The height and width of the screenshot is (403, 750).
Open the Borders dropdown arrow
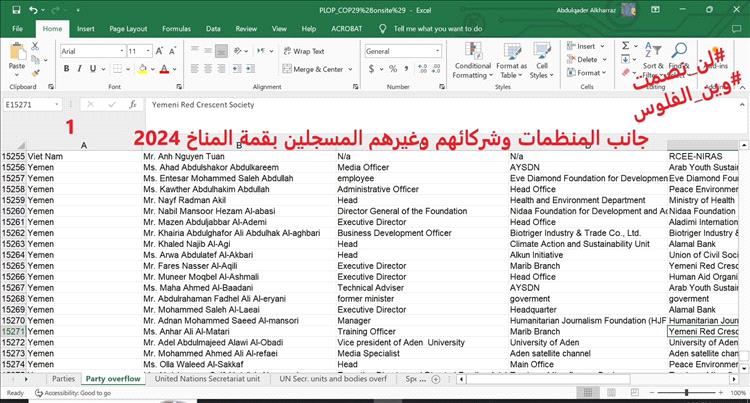point(128,69)
